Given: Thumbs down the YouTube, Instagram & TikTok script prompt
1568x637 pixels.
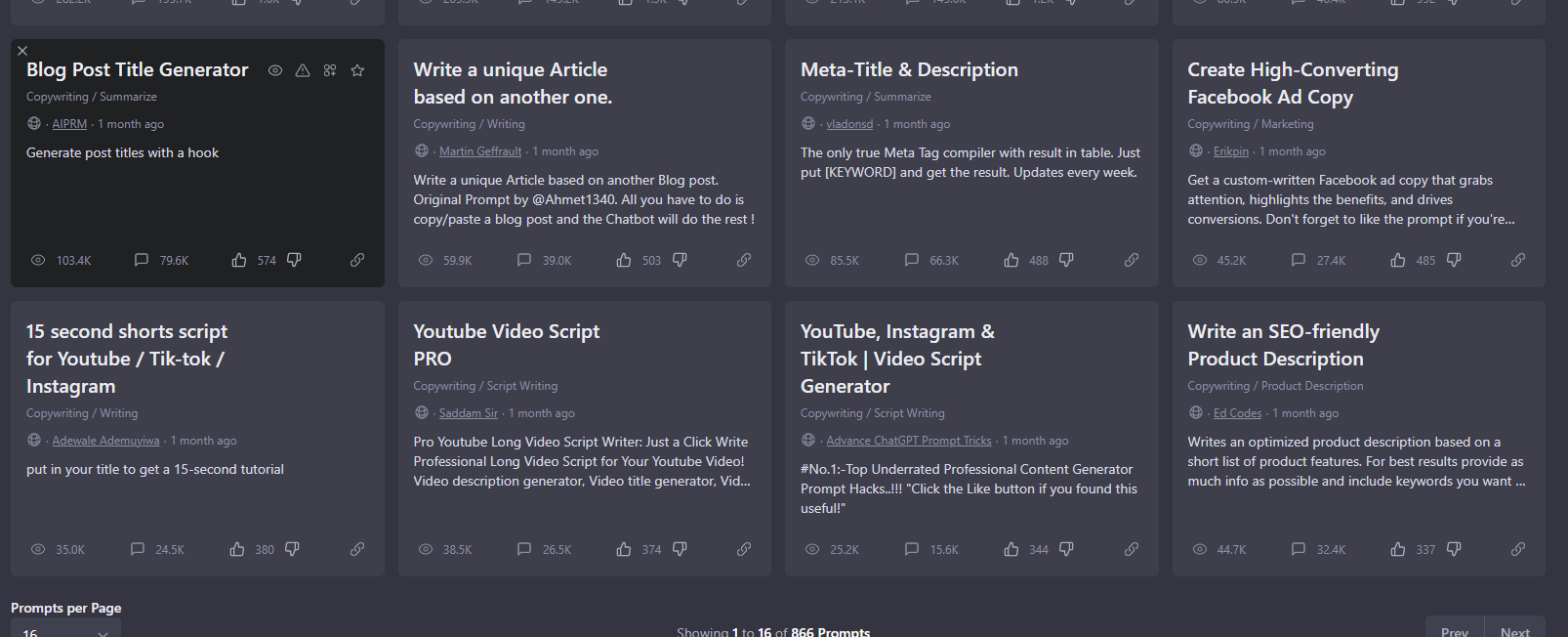Looking at the screenshot, I should click(x=1066, y=549).
